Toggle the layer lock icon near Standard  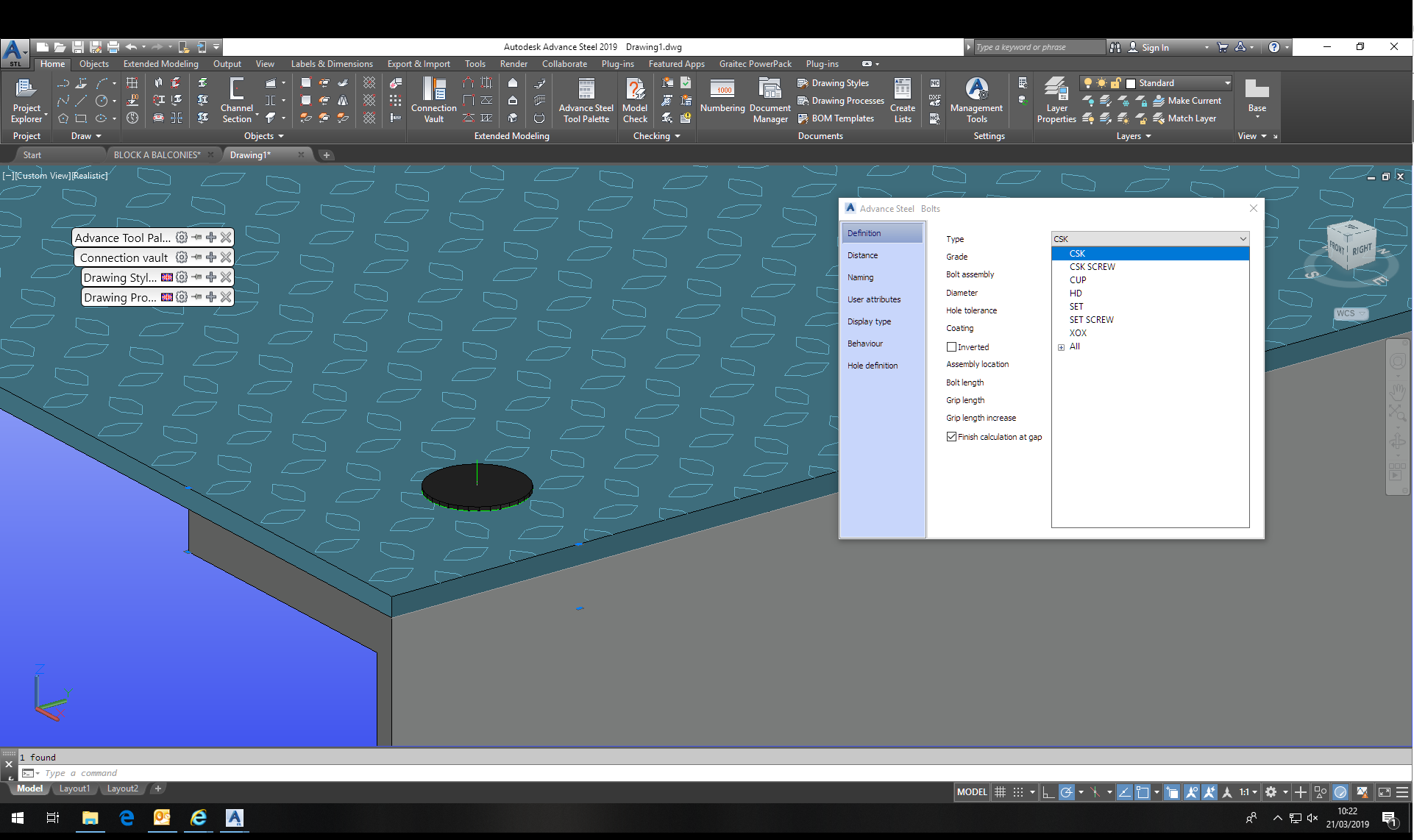pyautogui.click(x=1115, y=82)
